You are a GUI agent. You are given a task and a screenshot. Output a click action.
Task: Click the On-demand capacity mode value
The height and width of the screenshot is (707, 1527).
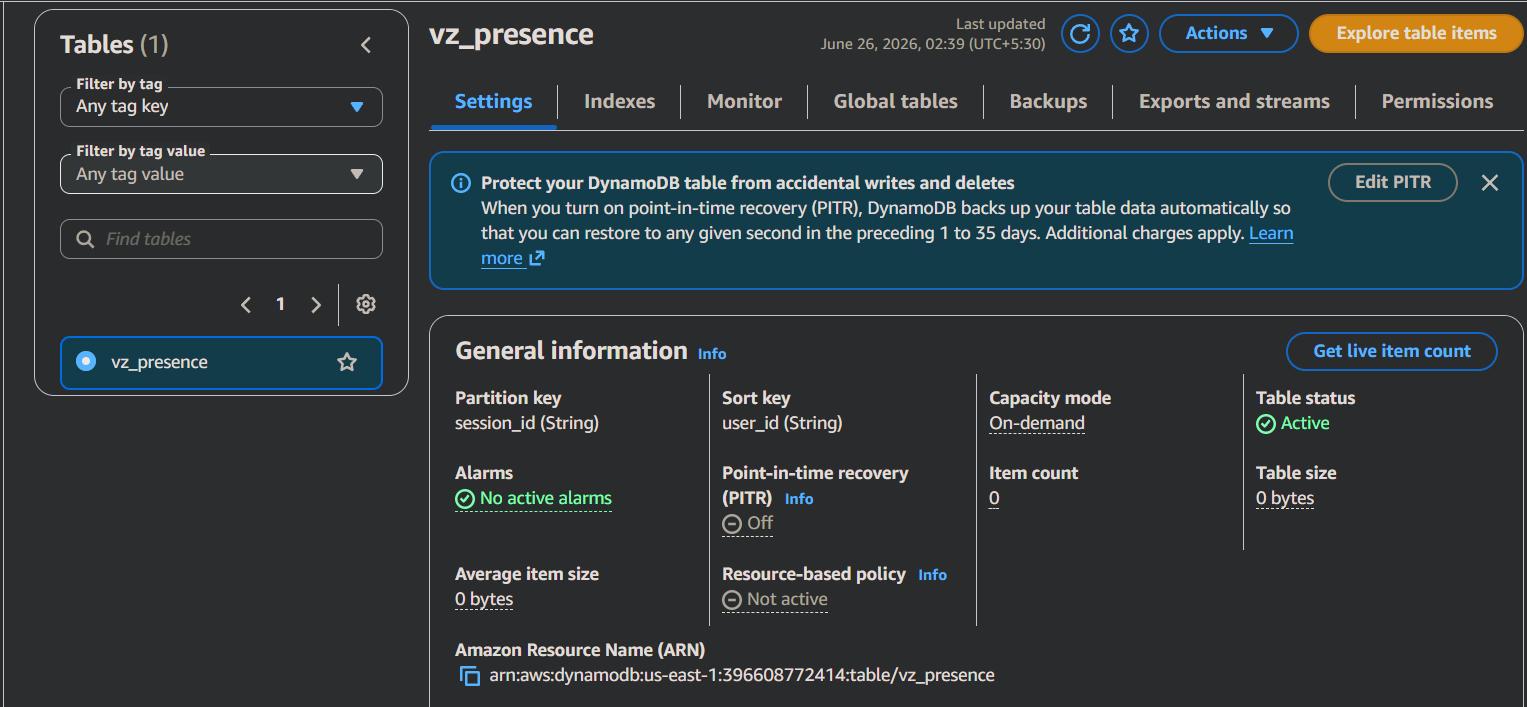pos(1037,423)
